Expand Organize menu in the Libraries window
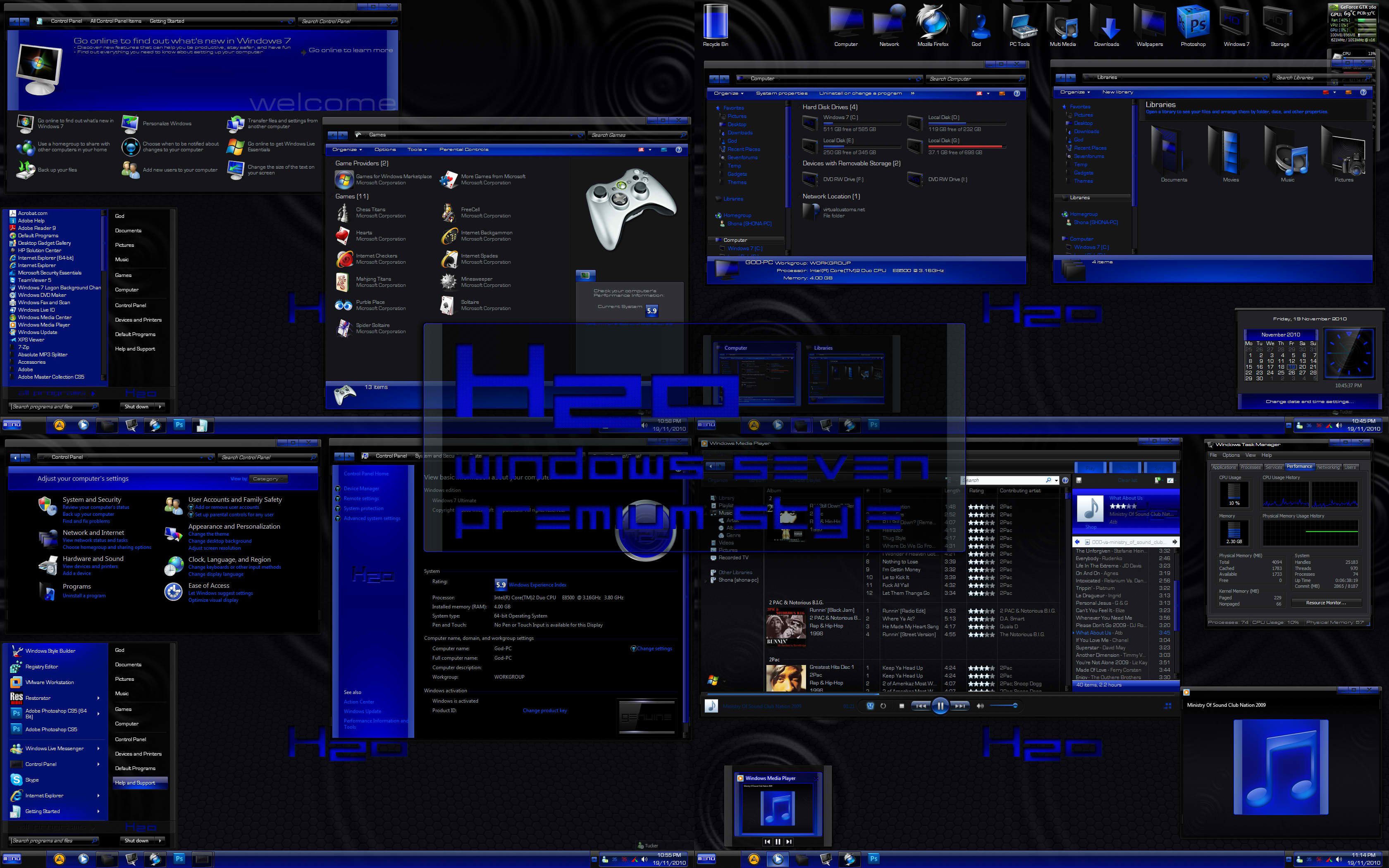 click(x=1076, y=92)
